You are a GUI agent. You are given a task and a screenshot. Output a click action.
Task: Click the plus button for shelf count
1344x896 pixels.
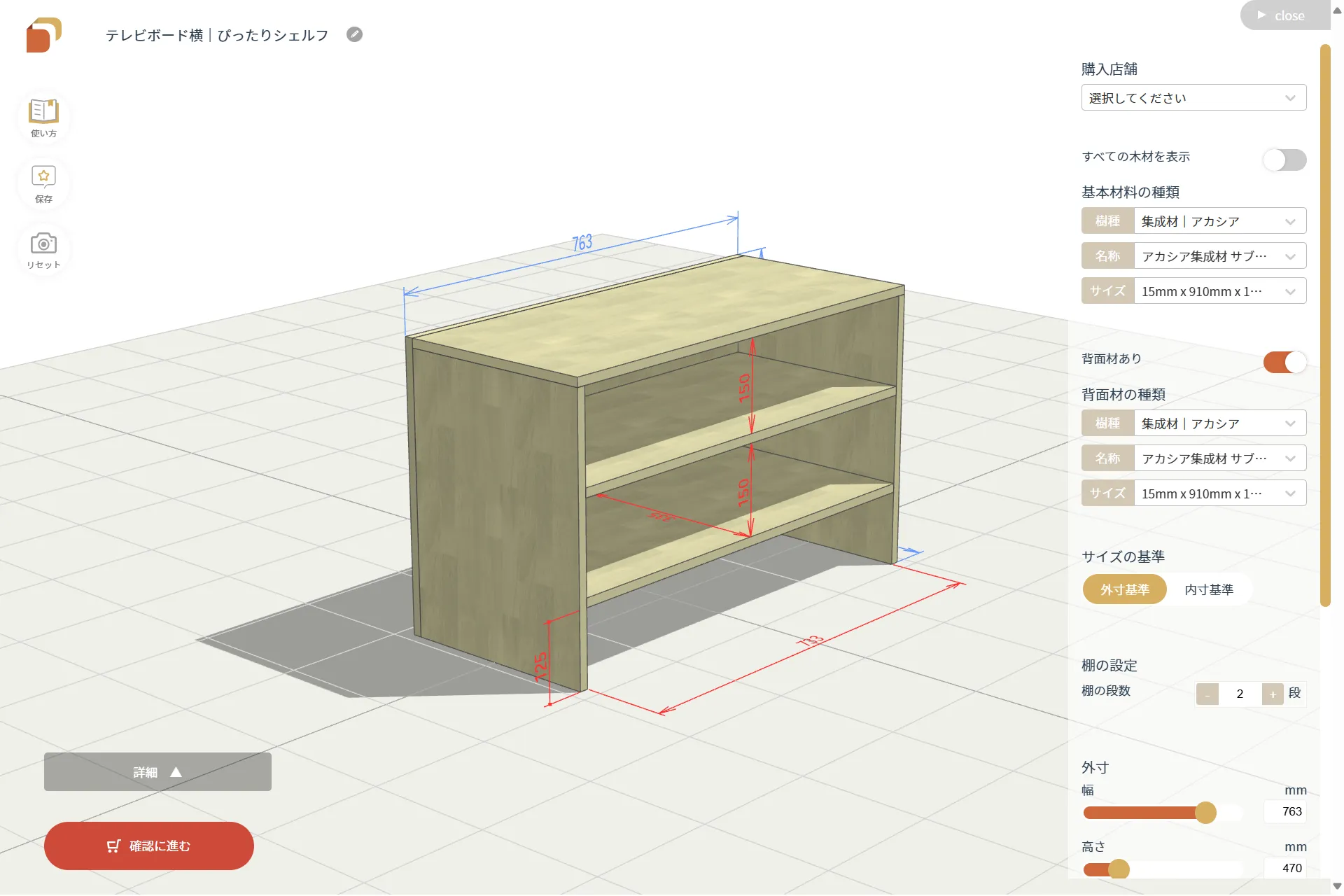(1272, 694)
